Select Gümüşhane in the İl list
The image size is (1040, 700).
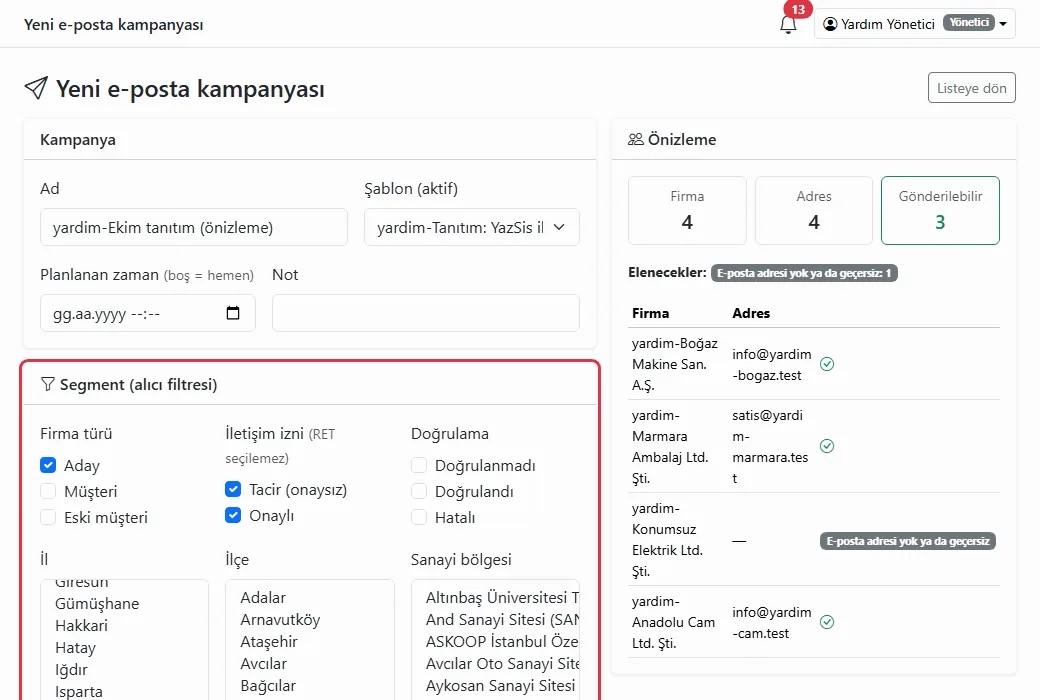pos(97,603)
